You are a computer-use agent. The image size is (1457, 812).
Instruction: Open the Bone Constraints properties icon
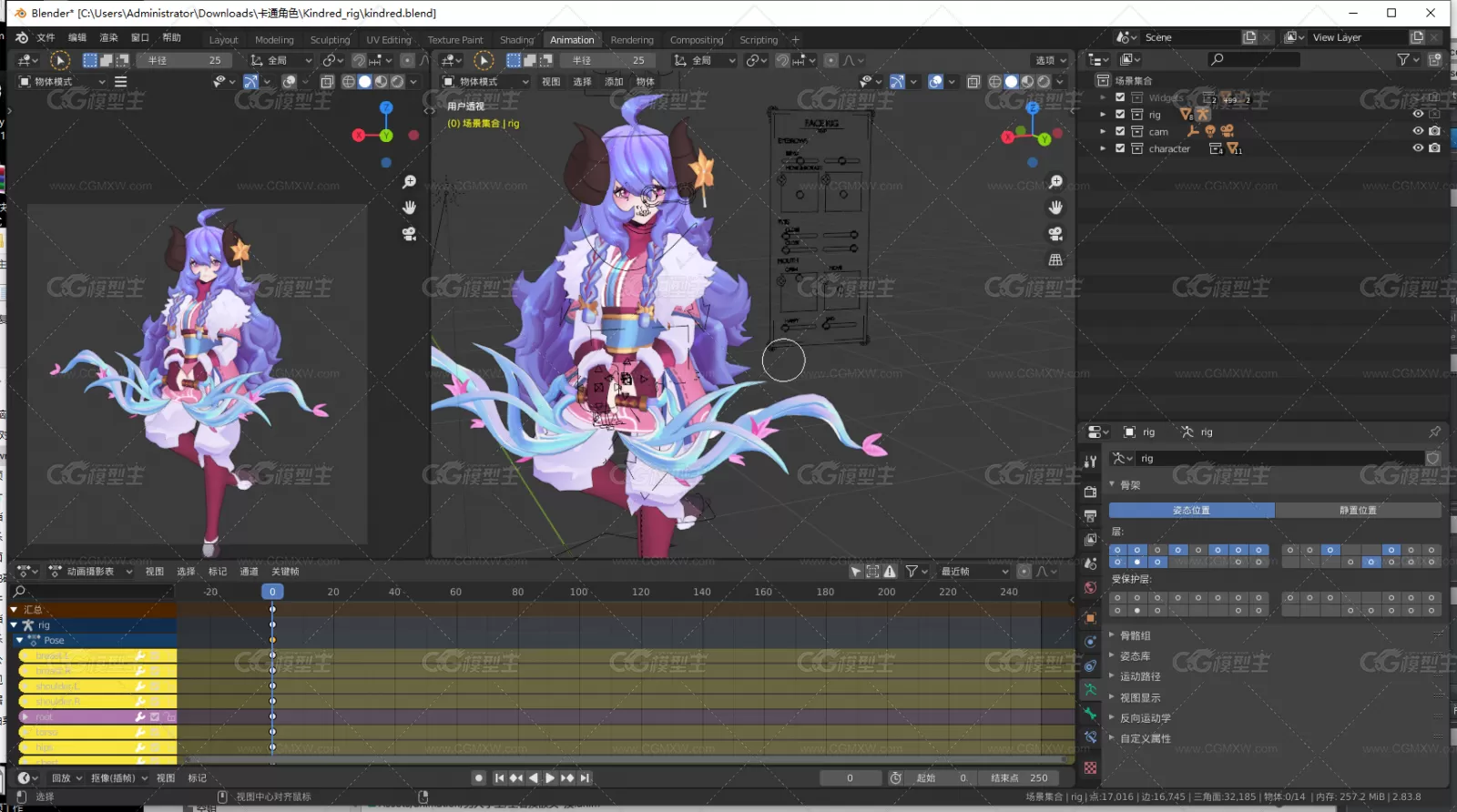point(1090,737)
